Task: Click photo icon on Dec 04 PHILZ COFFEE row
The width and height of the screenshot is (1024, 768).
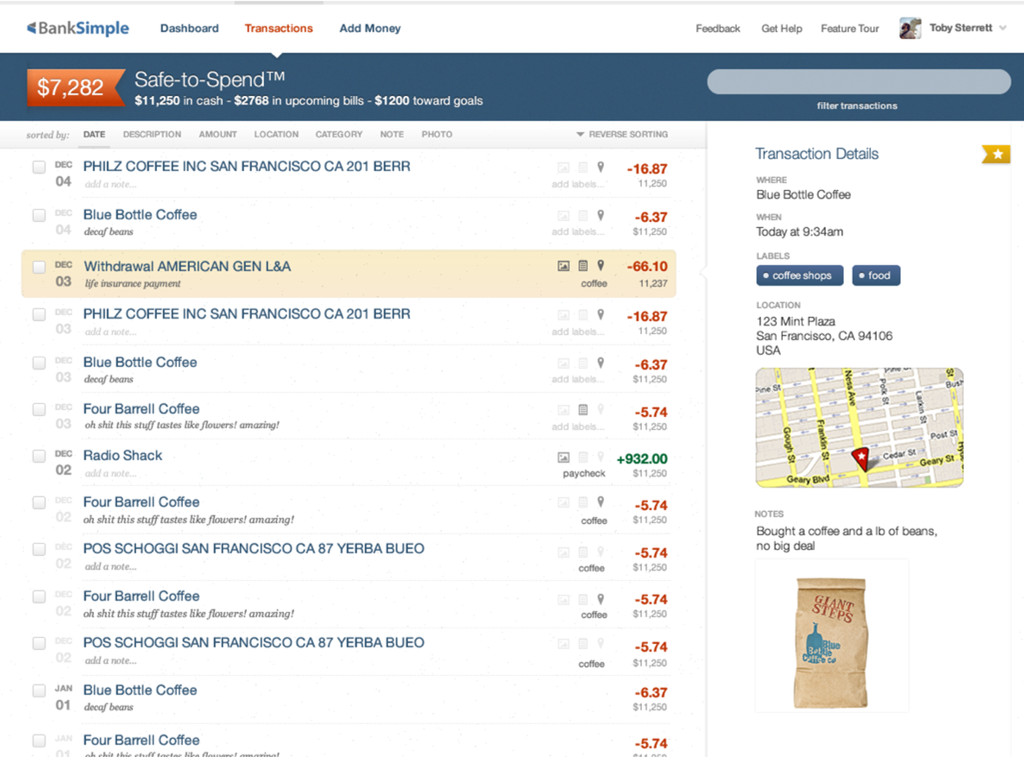Action: (x=564, y=167)
